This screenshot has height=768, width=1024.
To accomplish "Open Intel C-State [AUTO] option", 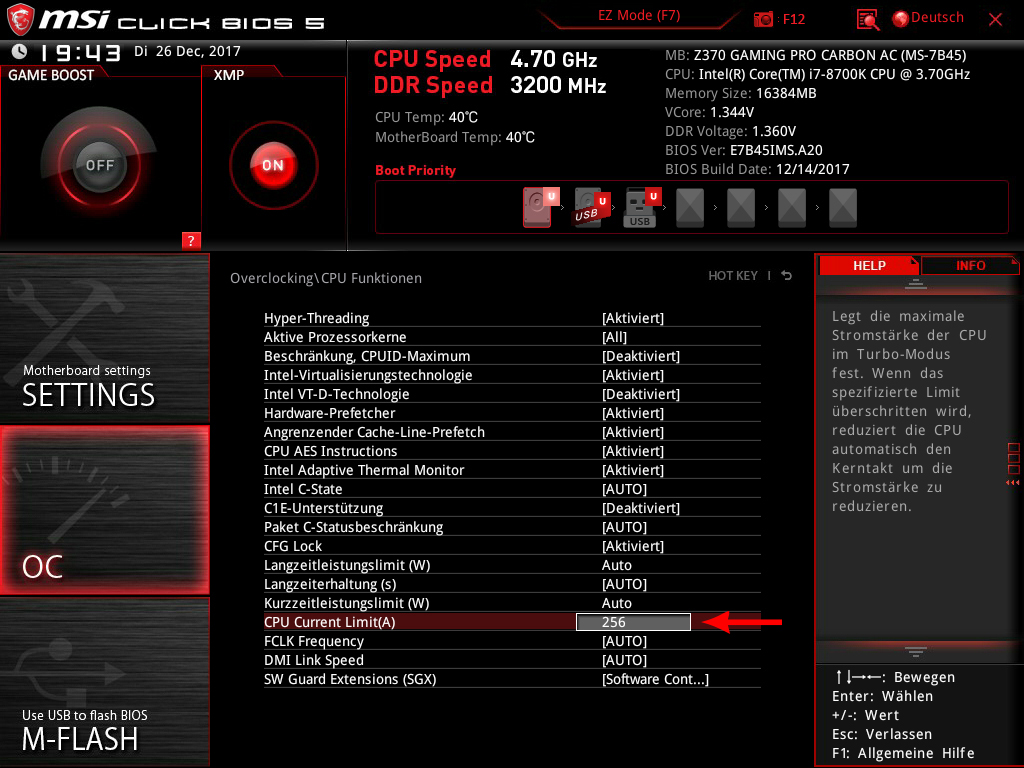I will tap(512, 488).
